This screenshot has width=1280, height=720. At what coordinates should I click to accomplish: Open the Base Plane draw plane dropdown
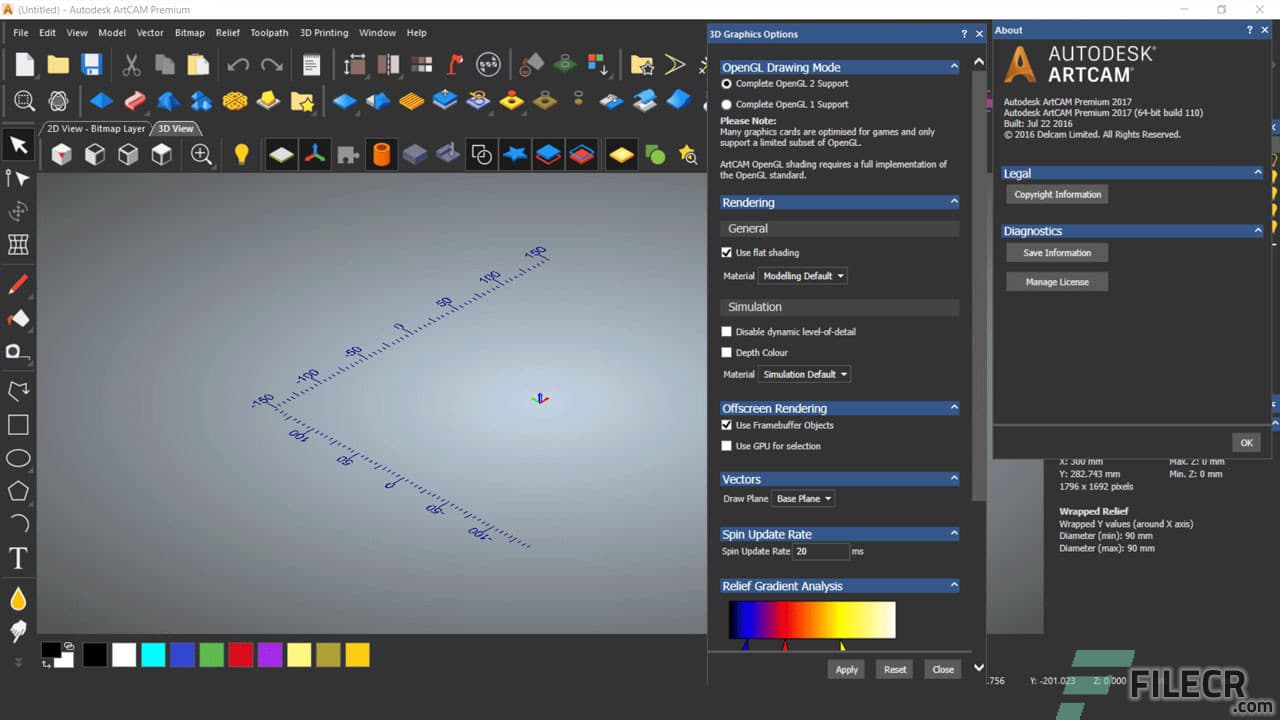804,498
